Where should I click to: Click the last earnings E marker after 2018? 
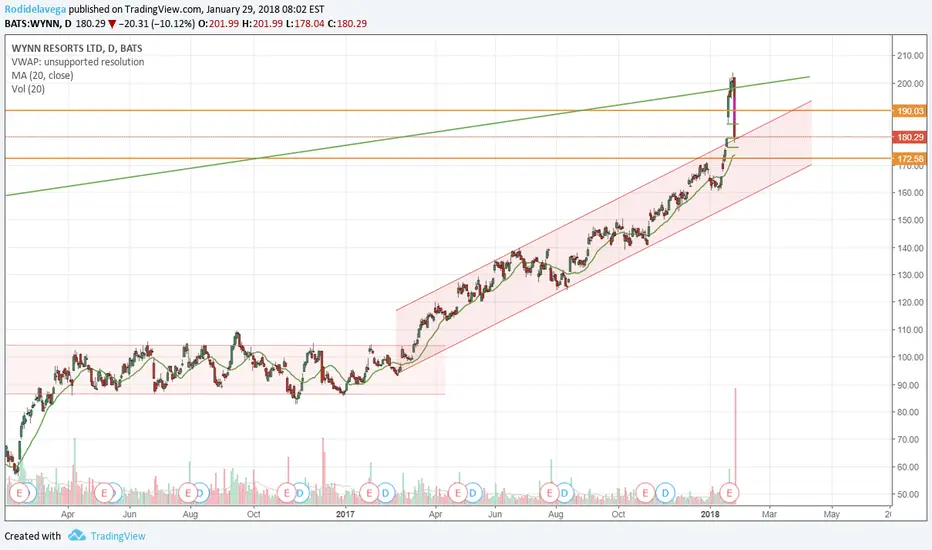click(729, 493)
